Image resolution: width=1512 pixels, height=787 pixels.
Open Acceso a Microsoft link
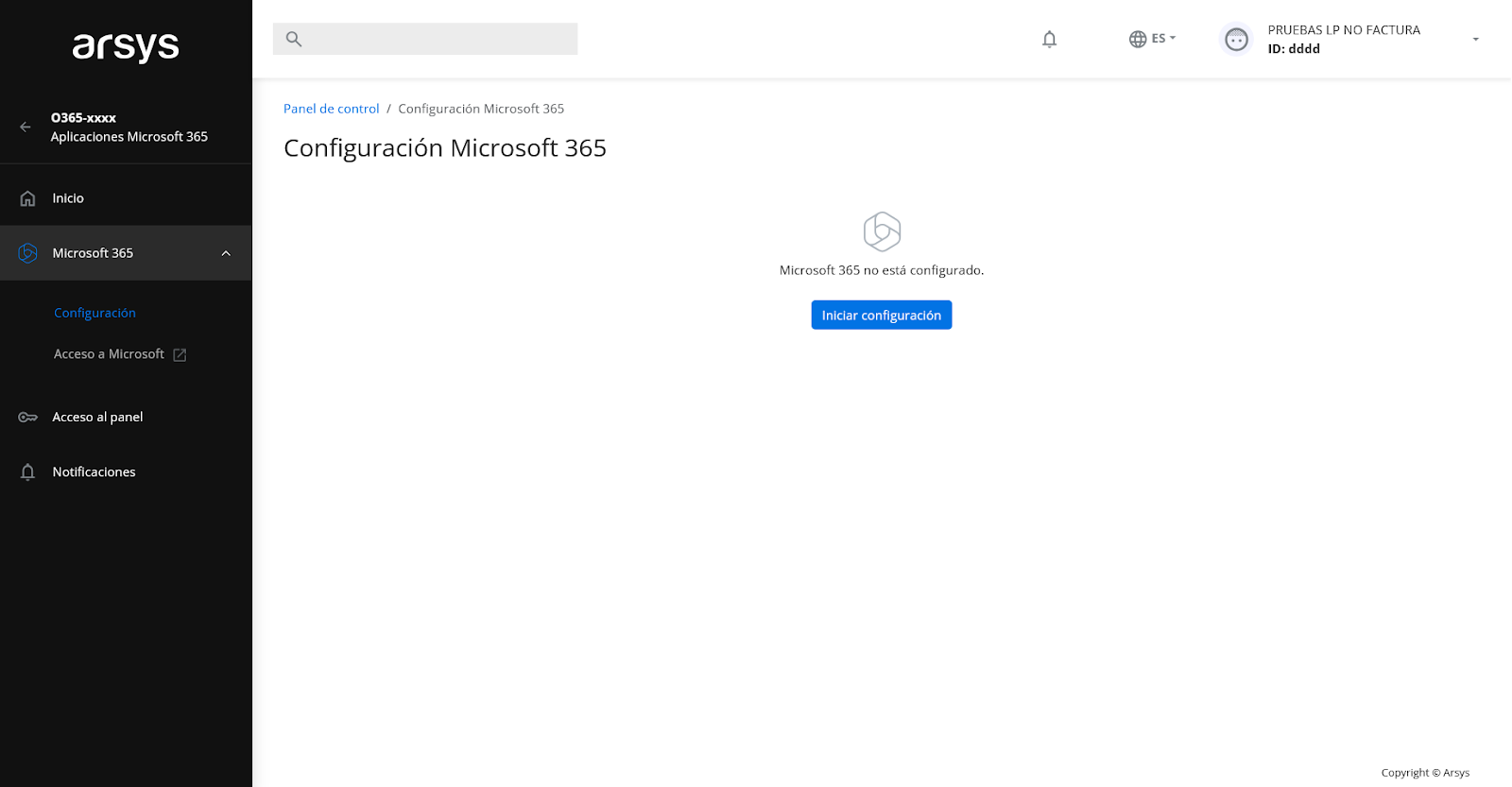[109, 354]
